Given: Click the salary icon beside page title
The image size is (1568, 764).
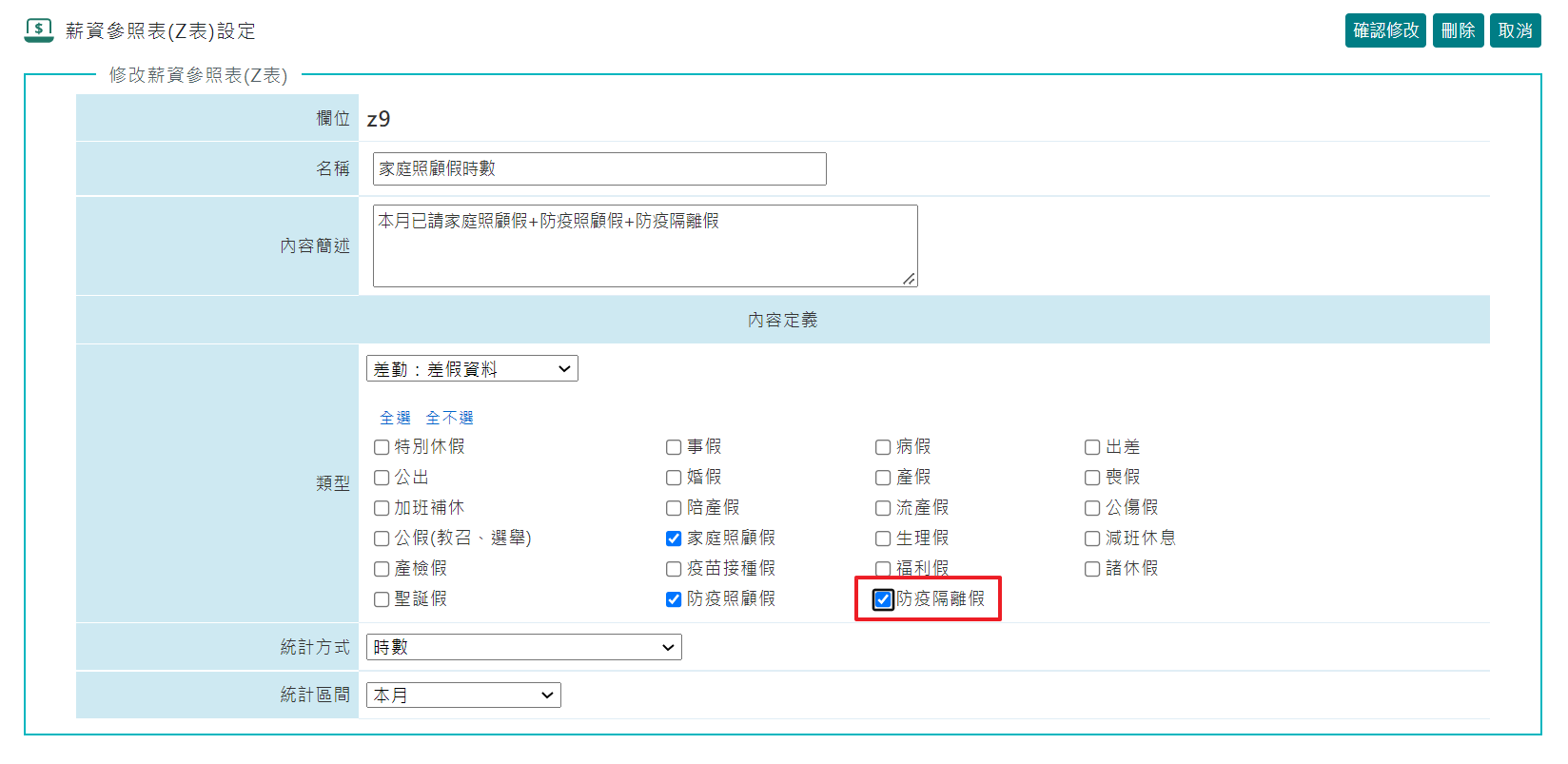Looking at the screenshot, I should pyautogui.click(x=39, y=30).
